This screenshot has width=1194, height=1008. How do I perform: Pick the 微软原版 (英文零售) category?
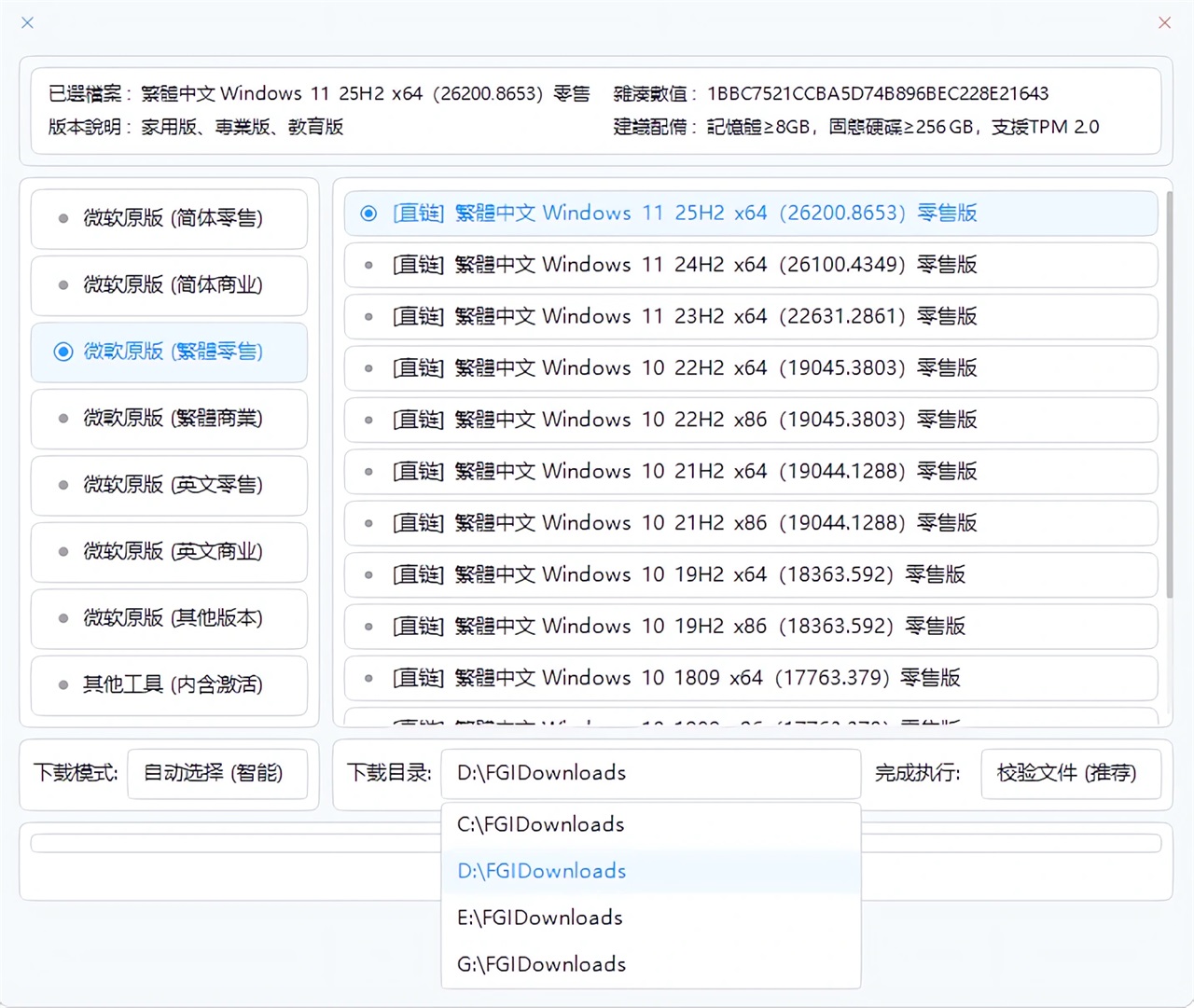coord(169,486)
